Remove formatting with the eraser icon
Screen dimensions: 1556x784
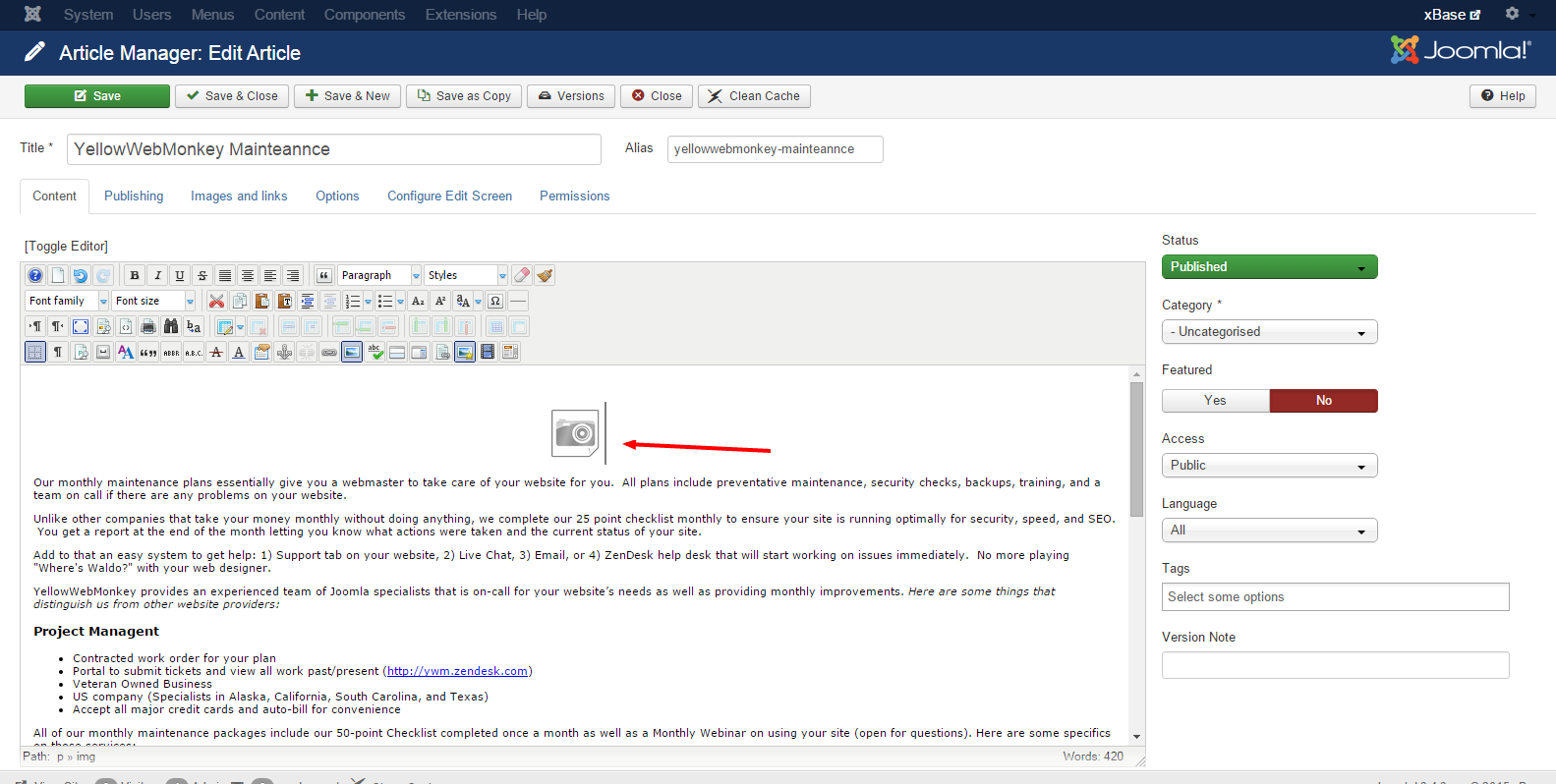(x=522, y=276)
